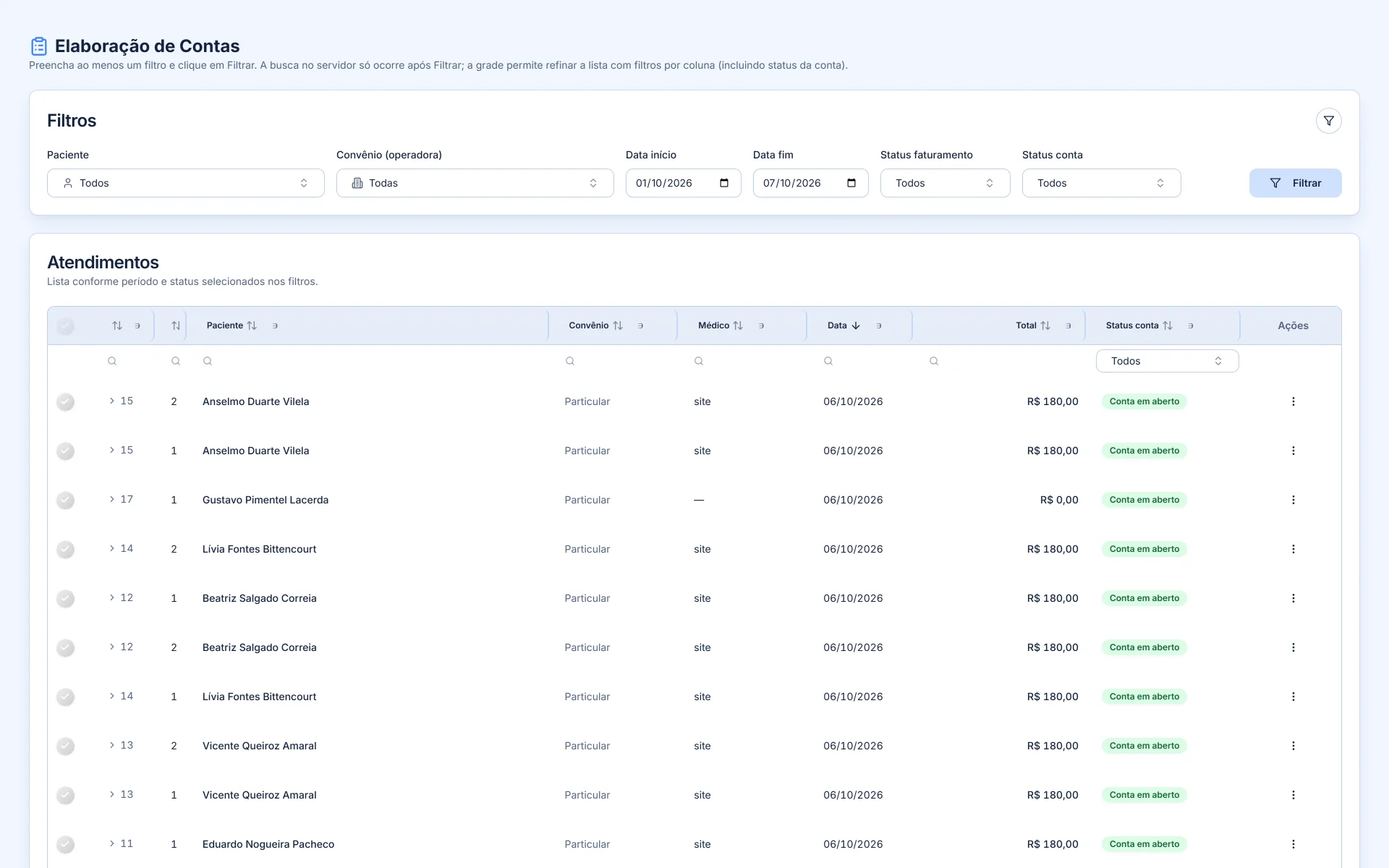Sort by Médico column
The image size is (1389, 868).
tap(738, 325)
